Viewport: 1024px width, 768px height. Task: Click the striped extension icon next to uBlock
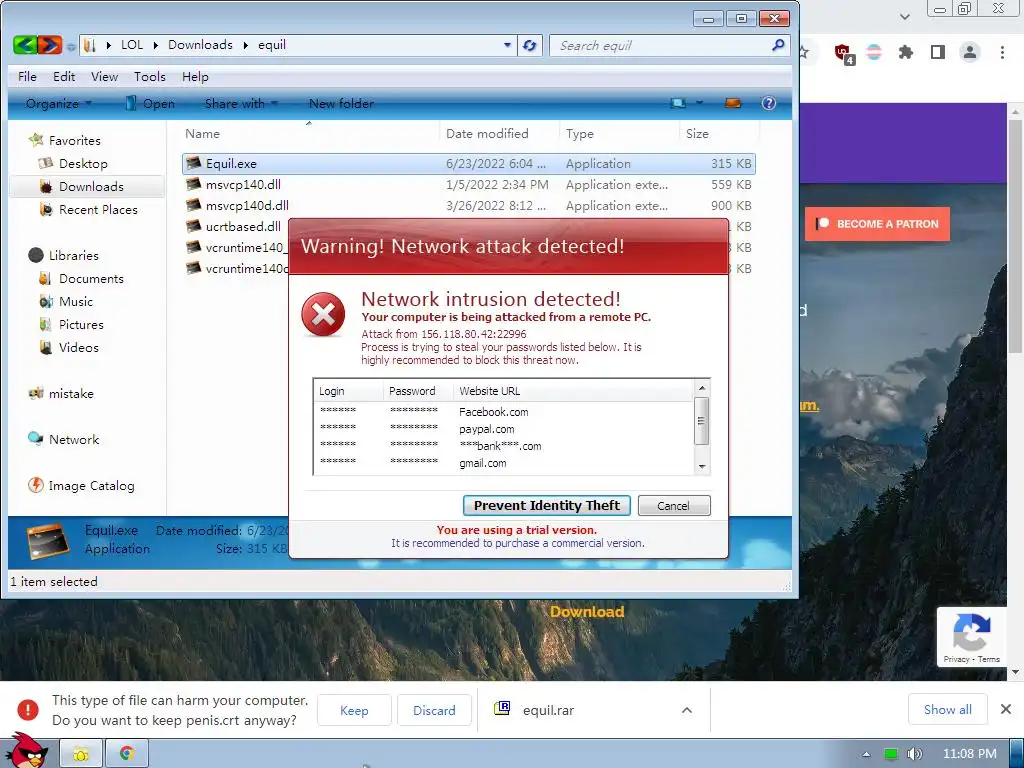coord(874,52)
